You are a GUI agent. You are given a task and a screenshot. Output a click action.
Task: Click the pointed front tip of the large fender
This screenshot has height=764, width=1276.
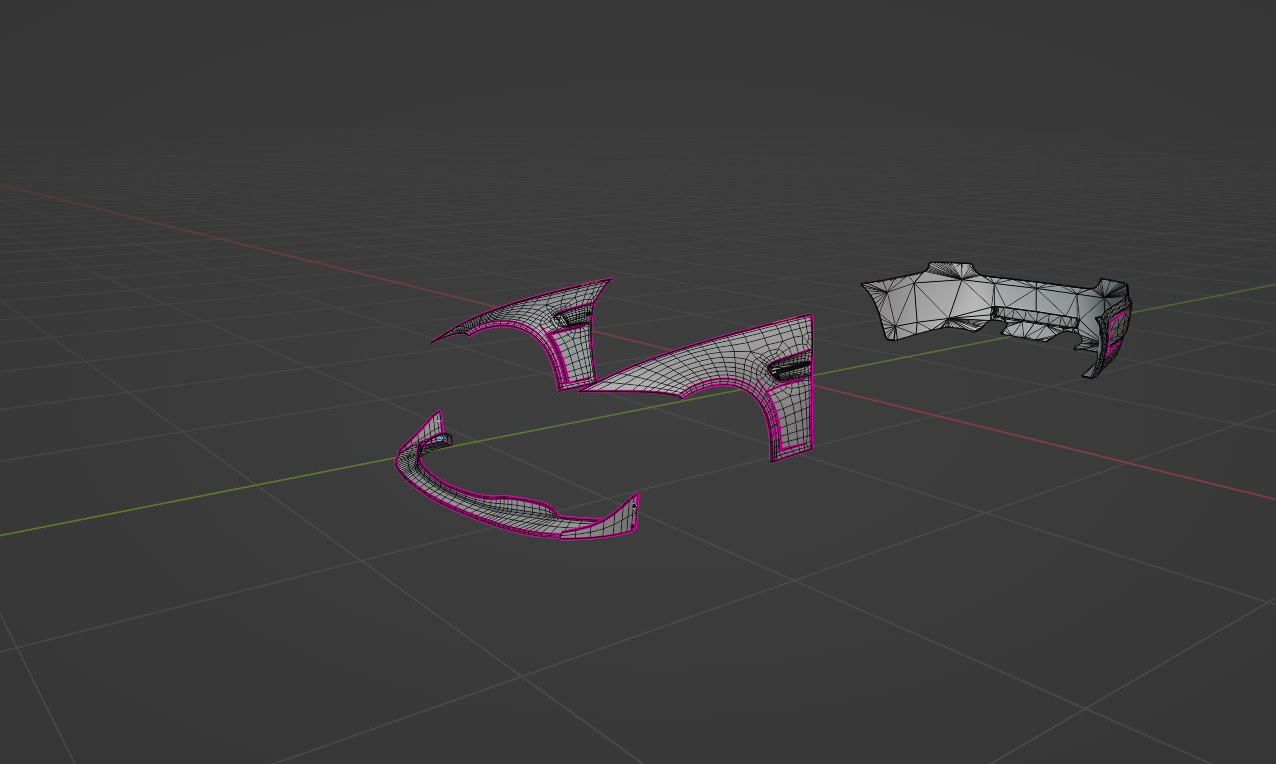coord(592,386)
